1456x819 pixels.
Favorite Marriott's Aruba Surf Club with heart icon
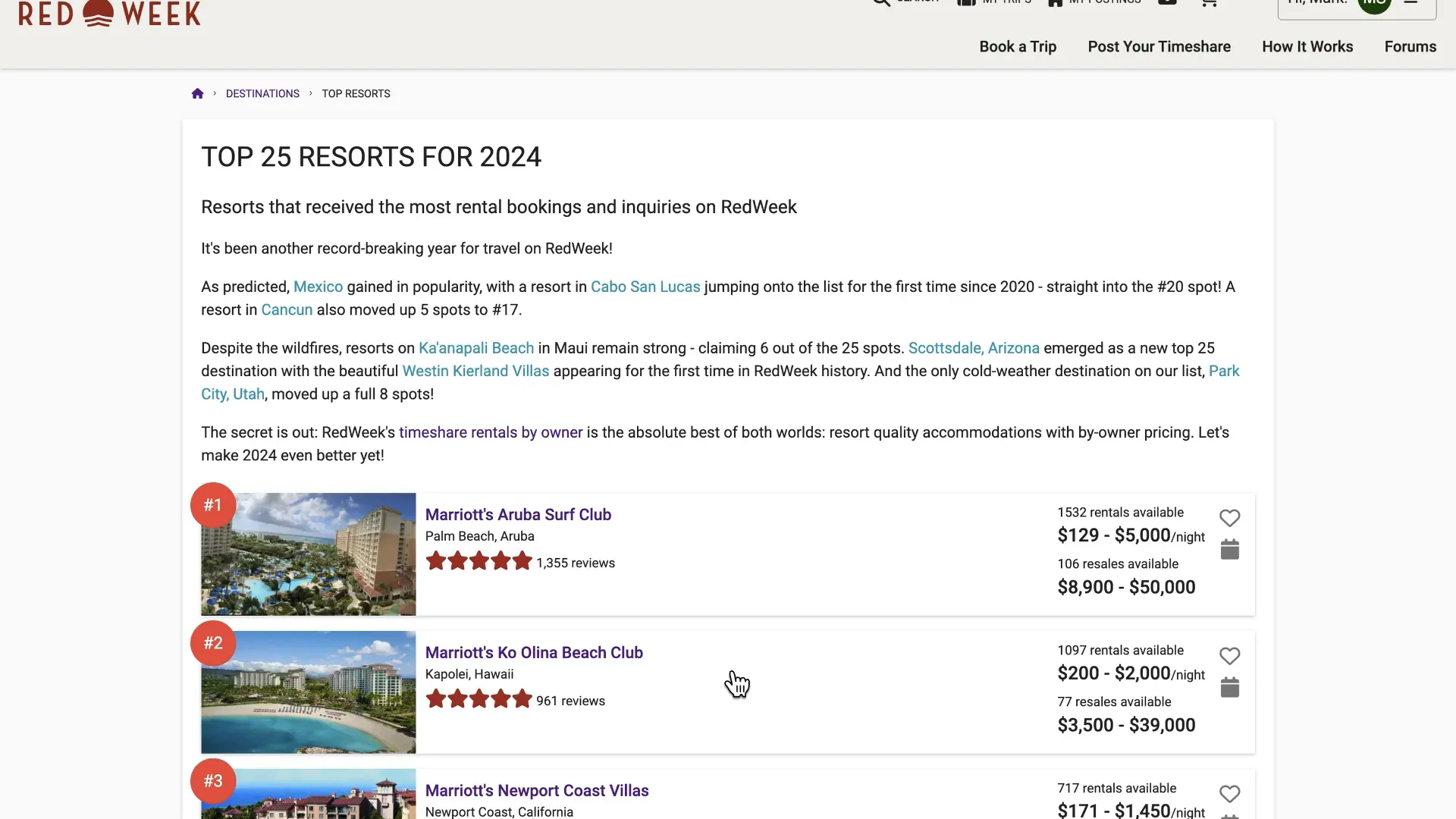1229,518
